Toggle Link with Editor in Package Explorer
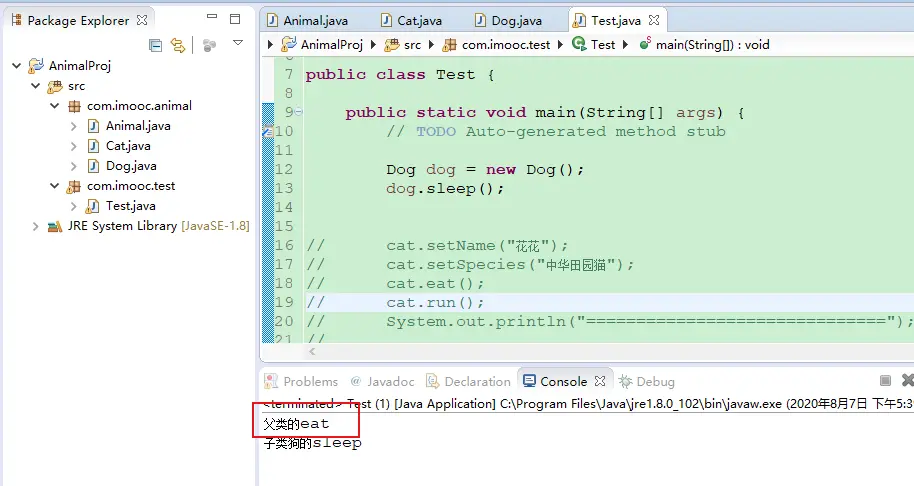Screen dimensions: 914x486 [x=178, y=45]
